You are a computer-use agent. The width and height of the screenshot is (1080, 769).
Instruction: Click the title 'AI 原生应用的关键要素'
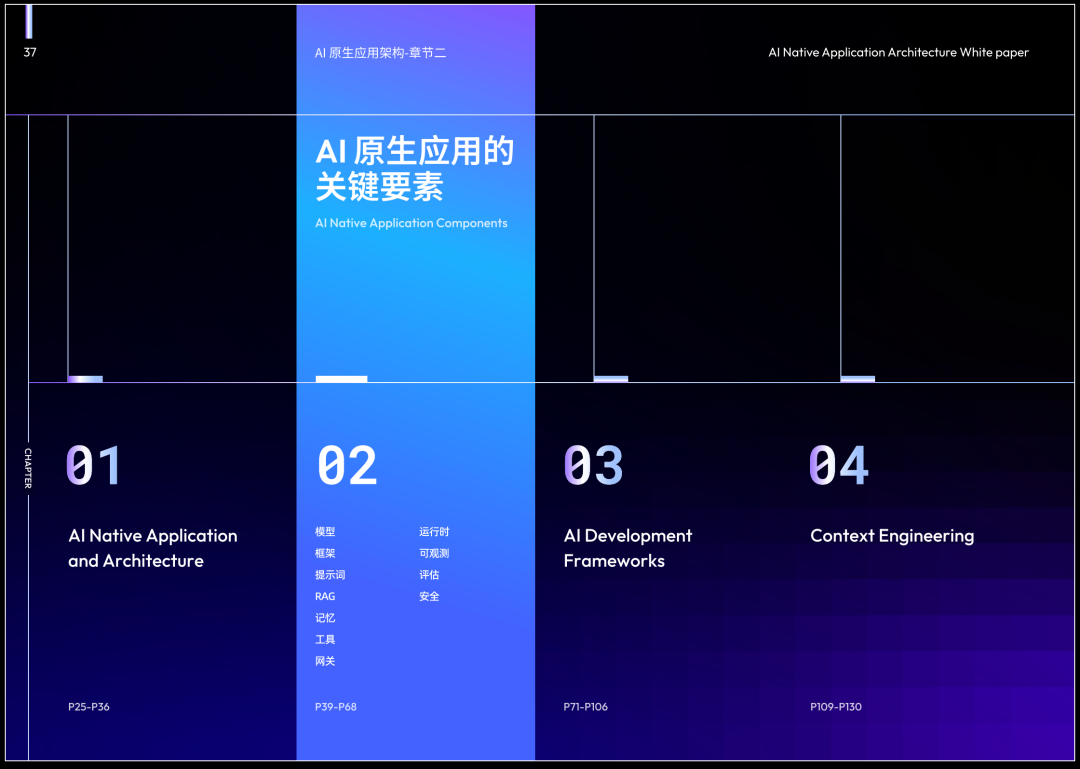click(414, 169)
